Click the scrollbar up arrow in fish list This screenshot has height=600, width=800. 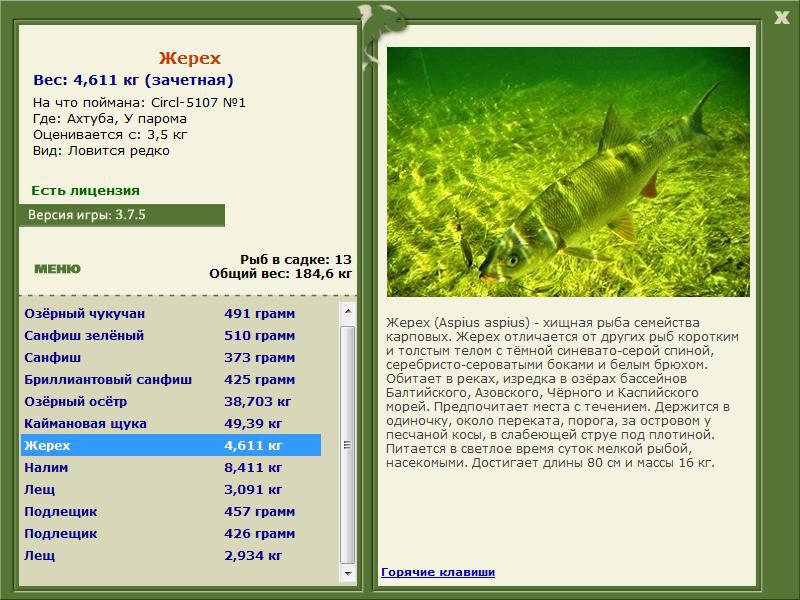[348, 311]
